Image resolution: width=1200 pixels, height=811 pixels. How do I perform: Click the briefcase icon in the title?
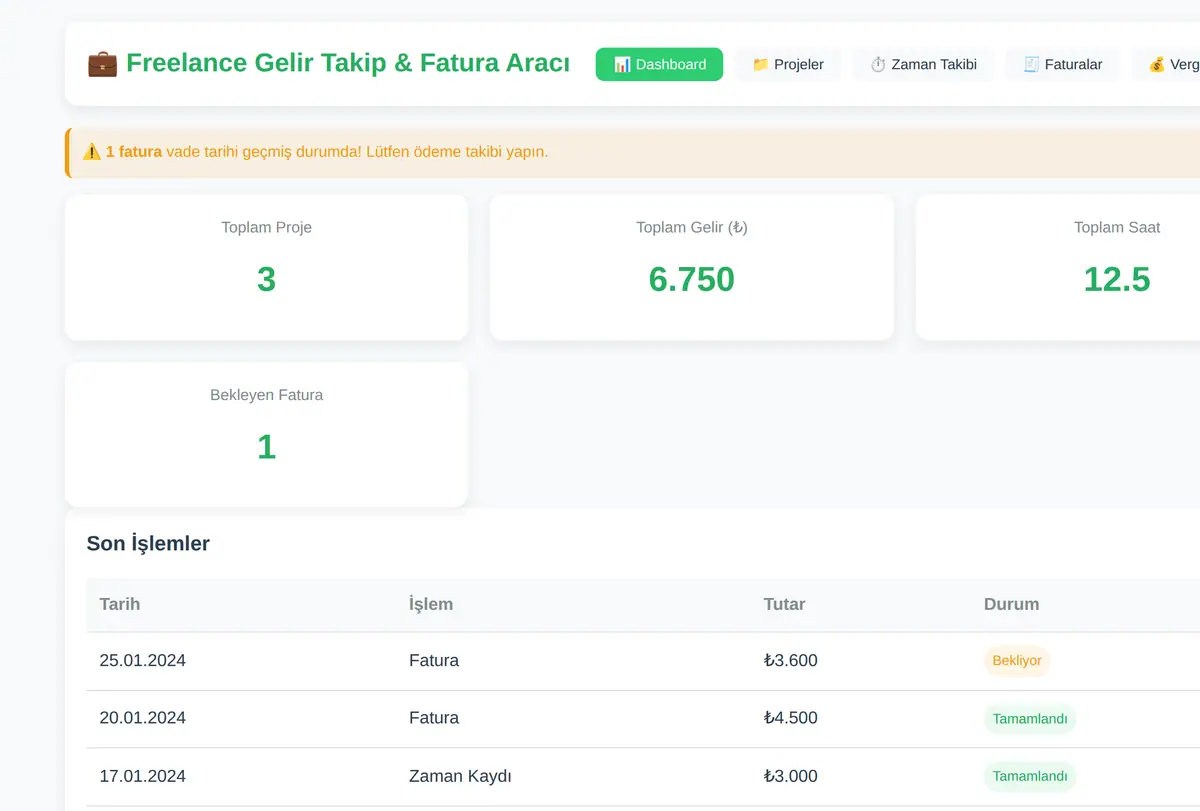click(x=102, y=64)
